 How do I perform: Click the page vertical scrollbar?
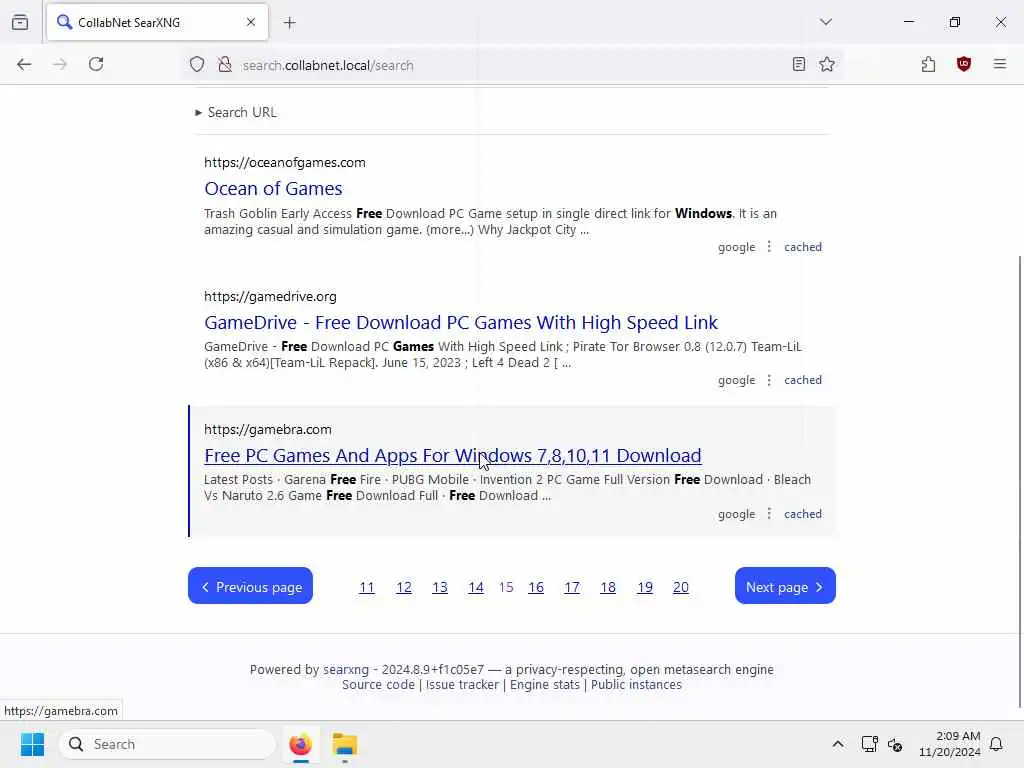pos(1020,481)
